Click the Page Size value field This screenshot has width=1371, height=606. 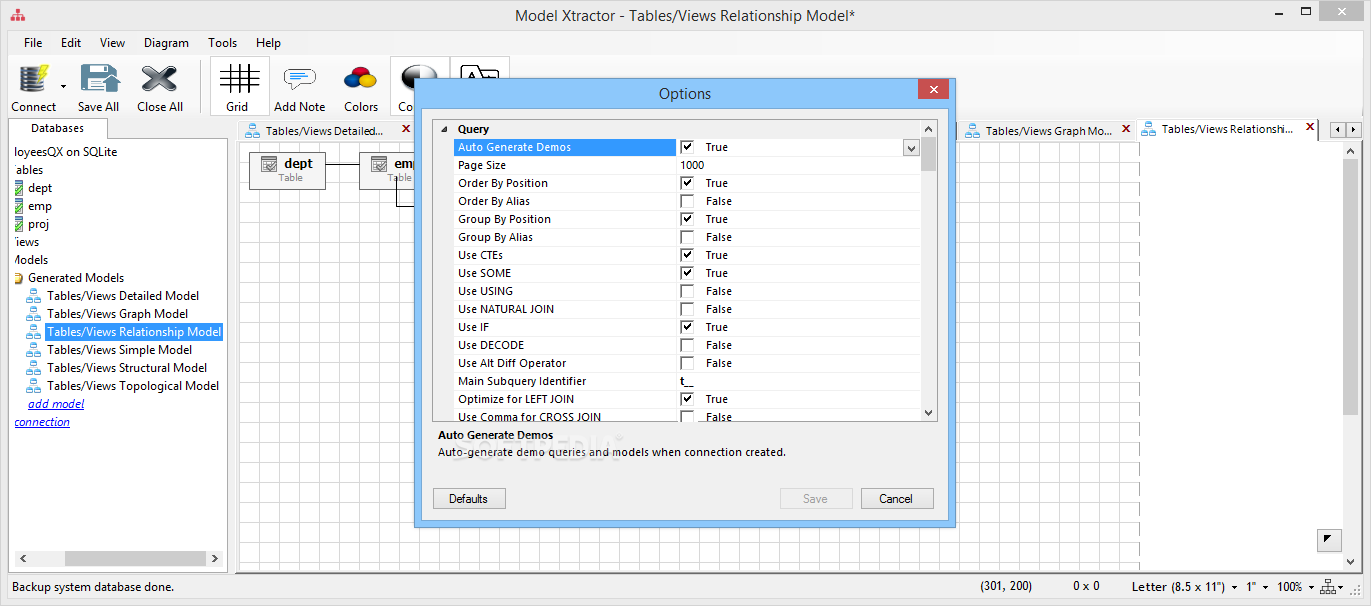click(x=798, y=165)
